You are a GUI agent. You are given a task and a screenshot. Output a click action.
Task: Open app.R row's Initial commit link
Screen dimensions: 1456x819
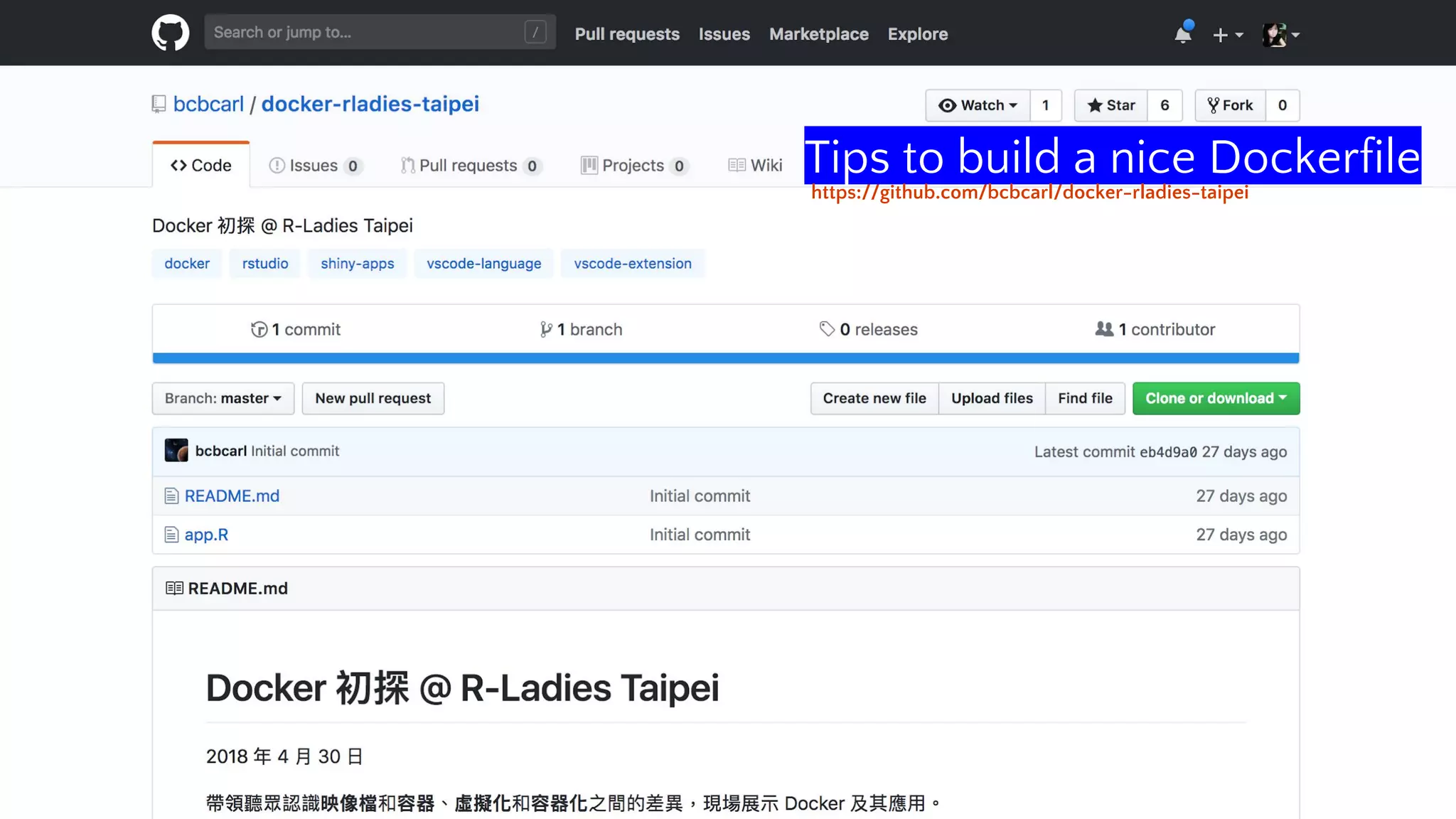[700, 535]
